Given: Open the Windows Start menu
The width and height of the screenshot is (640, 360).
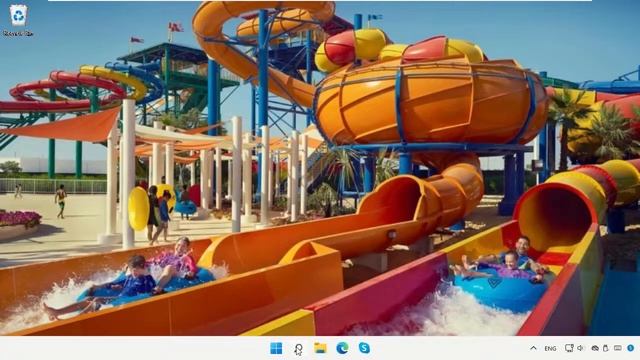Looking at the screenshot, I should pyautogui.click(x=276, y=348).
